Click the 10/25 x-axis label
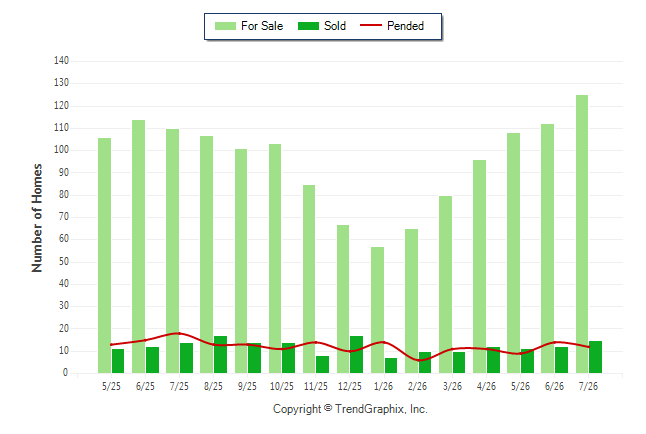Viewport: 646px width, 434px height. pyautogui.click(x=282, y=386)
